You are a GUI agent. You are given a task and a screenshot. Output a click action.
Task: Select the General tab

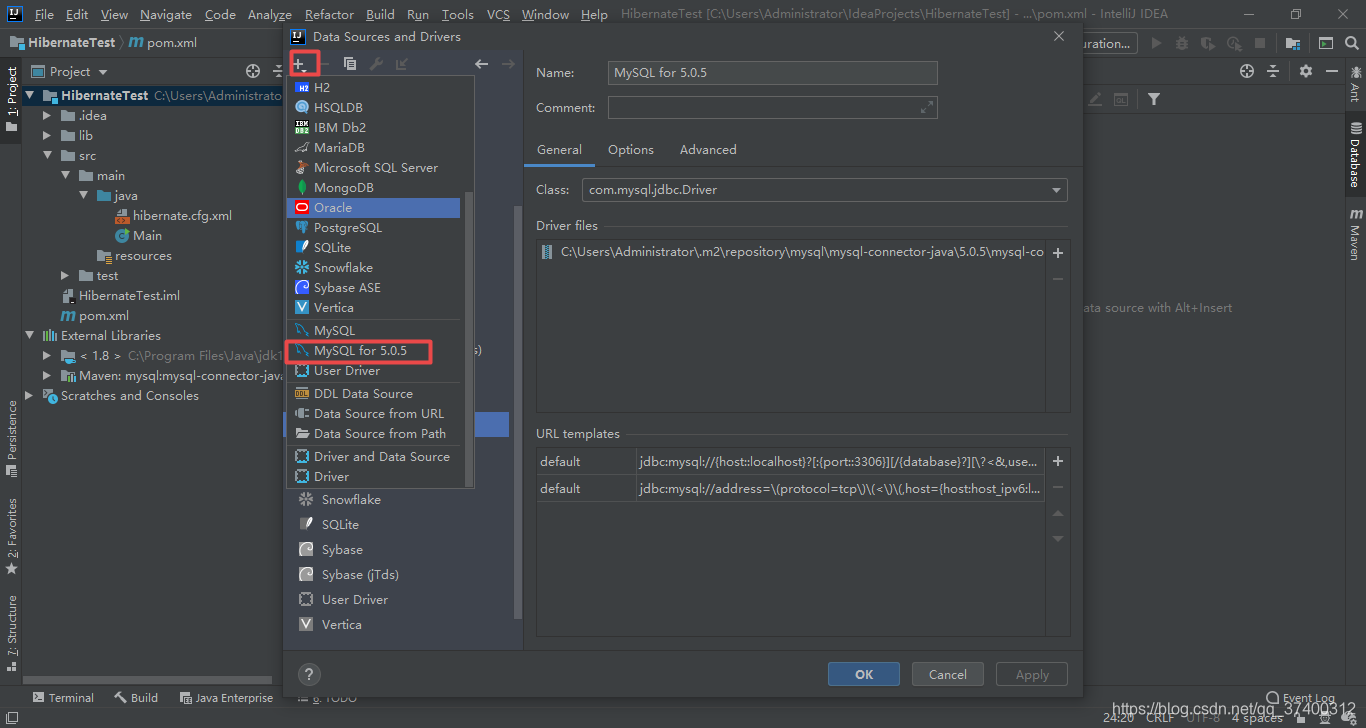click(x=559, y=149)
